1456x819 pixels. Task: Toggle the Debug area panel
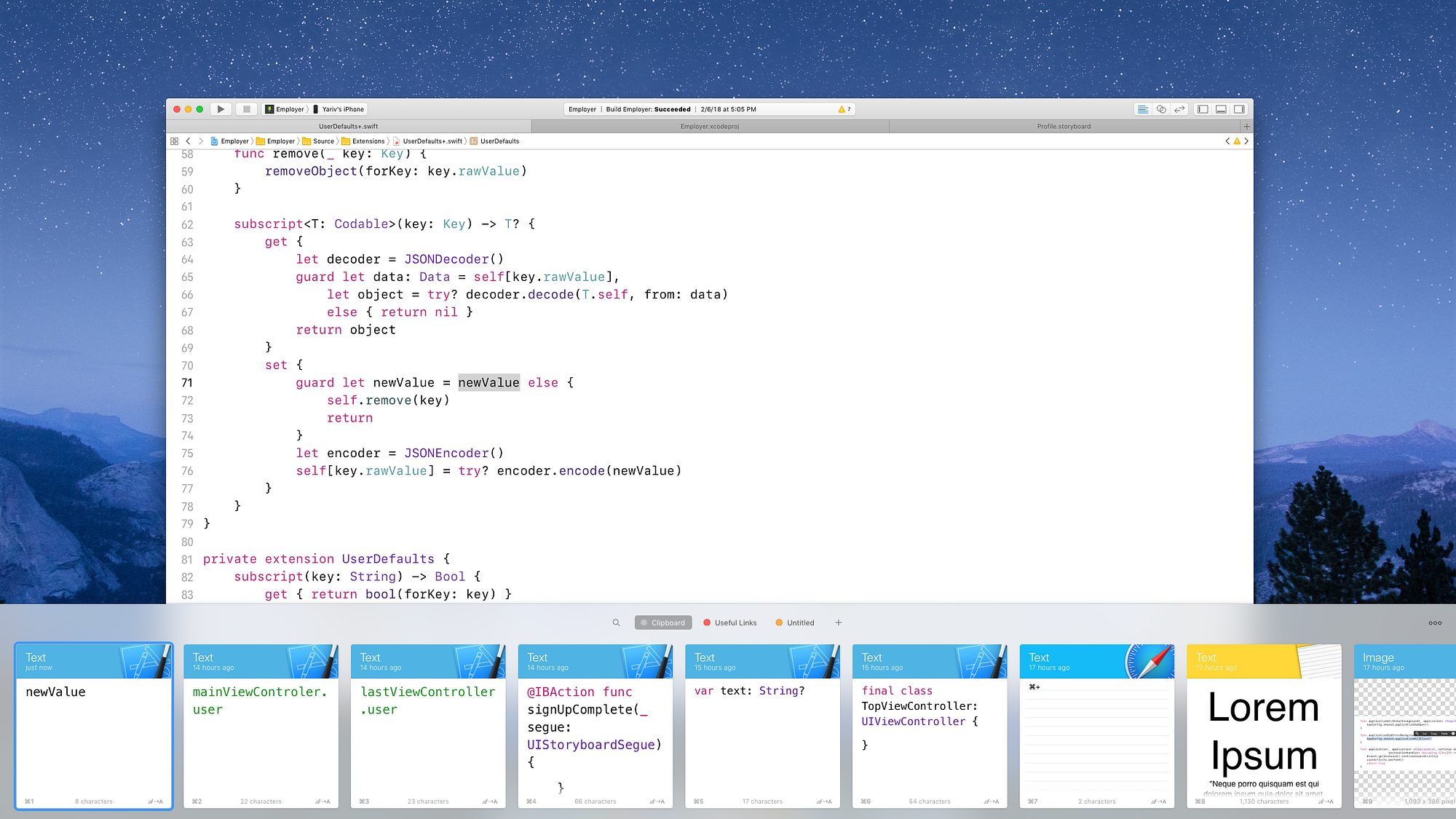point(1221,109)
